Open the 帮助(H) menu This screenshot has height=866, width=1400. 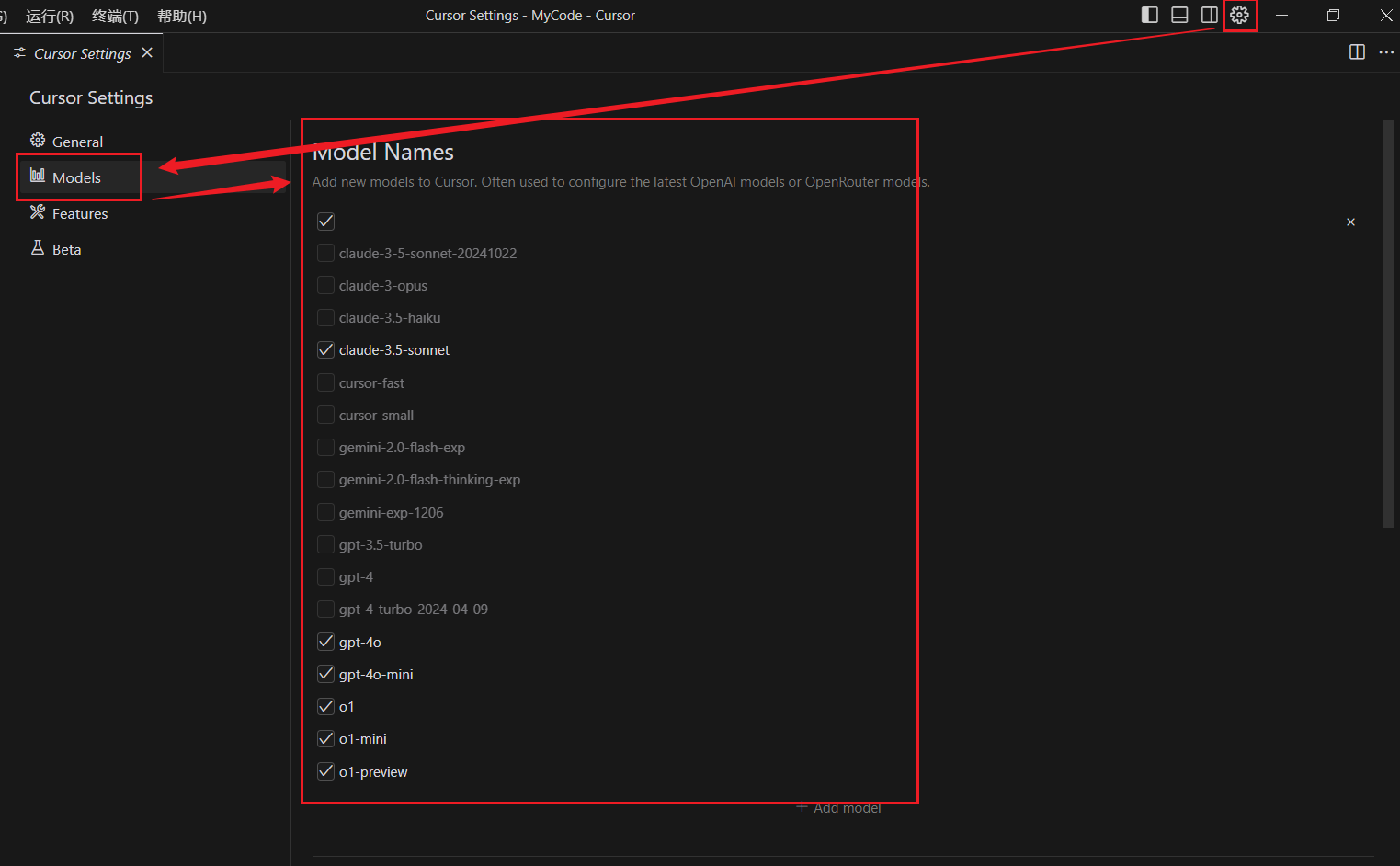(182, 16)
